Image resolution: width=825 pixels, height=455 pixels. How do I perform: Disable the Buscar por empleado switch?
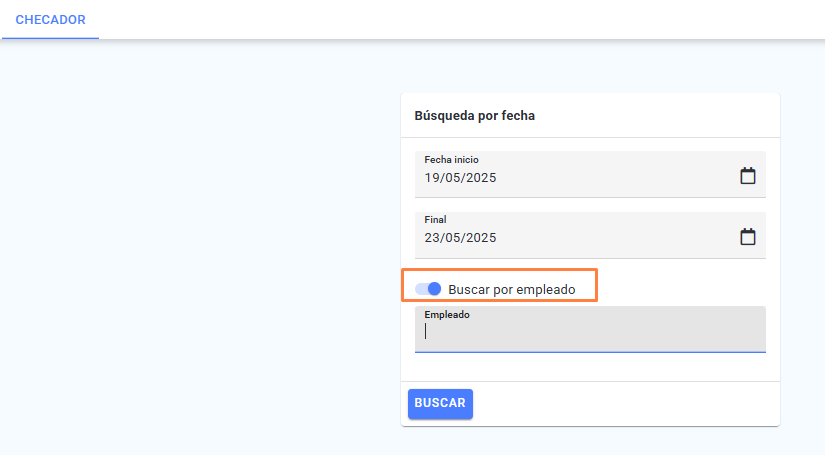coord(428,289)
